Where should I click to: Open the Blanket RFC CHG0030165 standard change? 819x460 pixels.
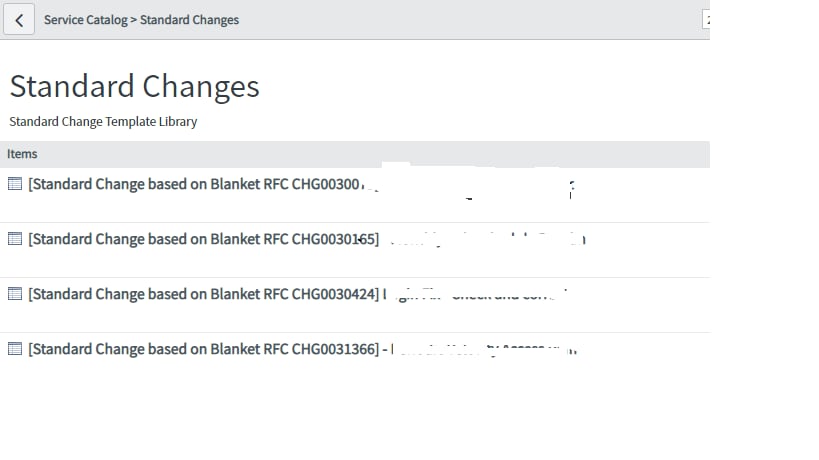point(204,239)
